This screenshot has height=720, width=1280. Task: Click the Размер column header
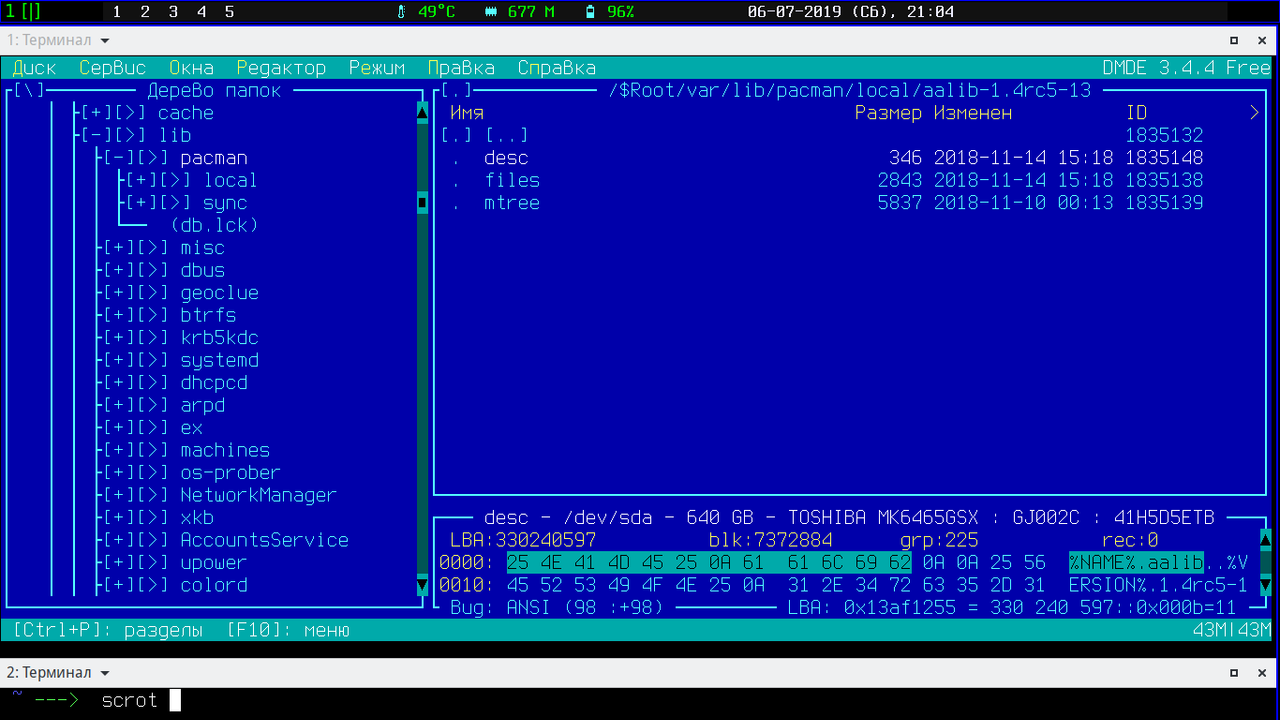click(x=888, y=113)
